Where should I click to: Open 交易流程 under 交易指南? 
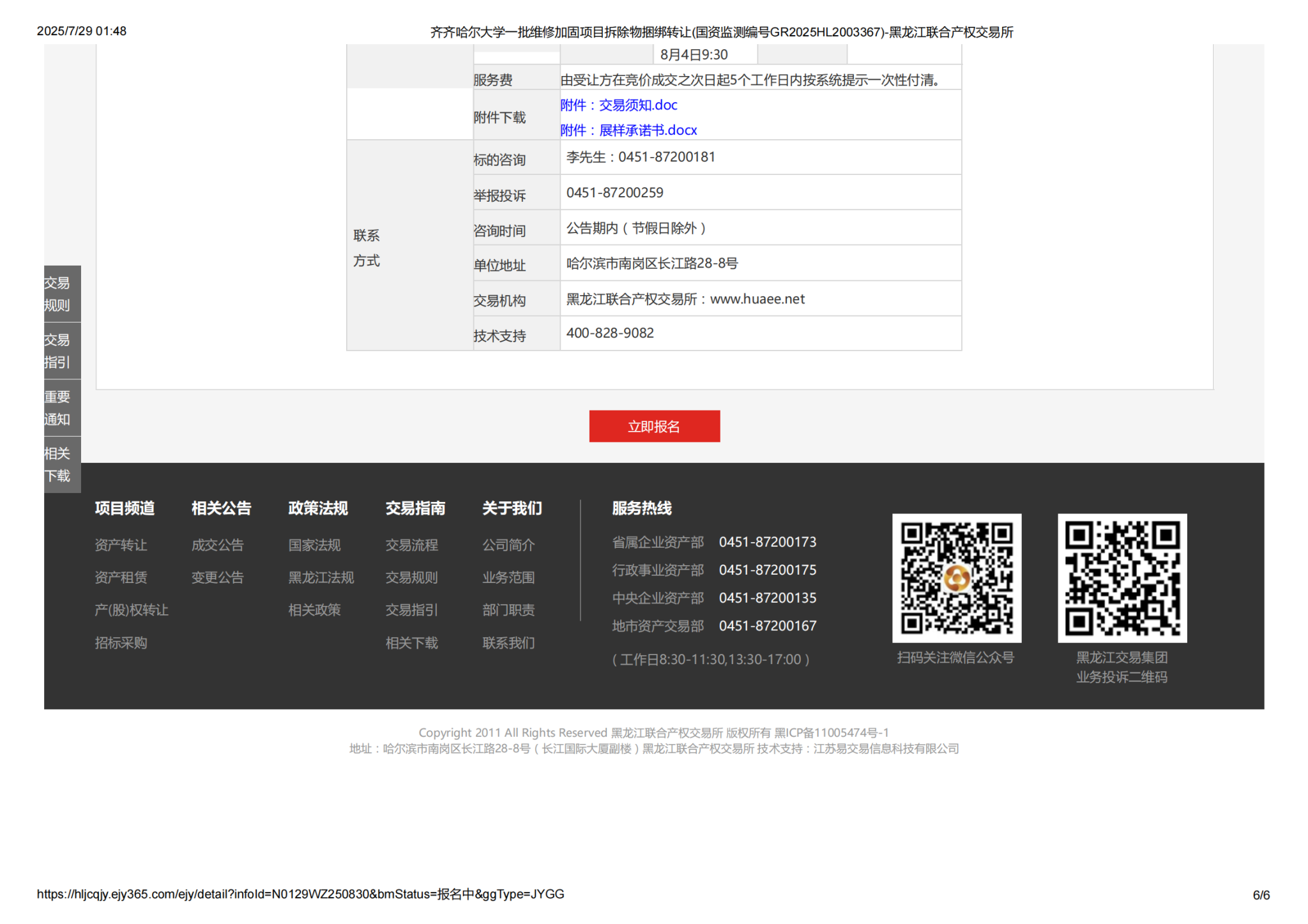(x=411, y=545)
